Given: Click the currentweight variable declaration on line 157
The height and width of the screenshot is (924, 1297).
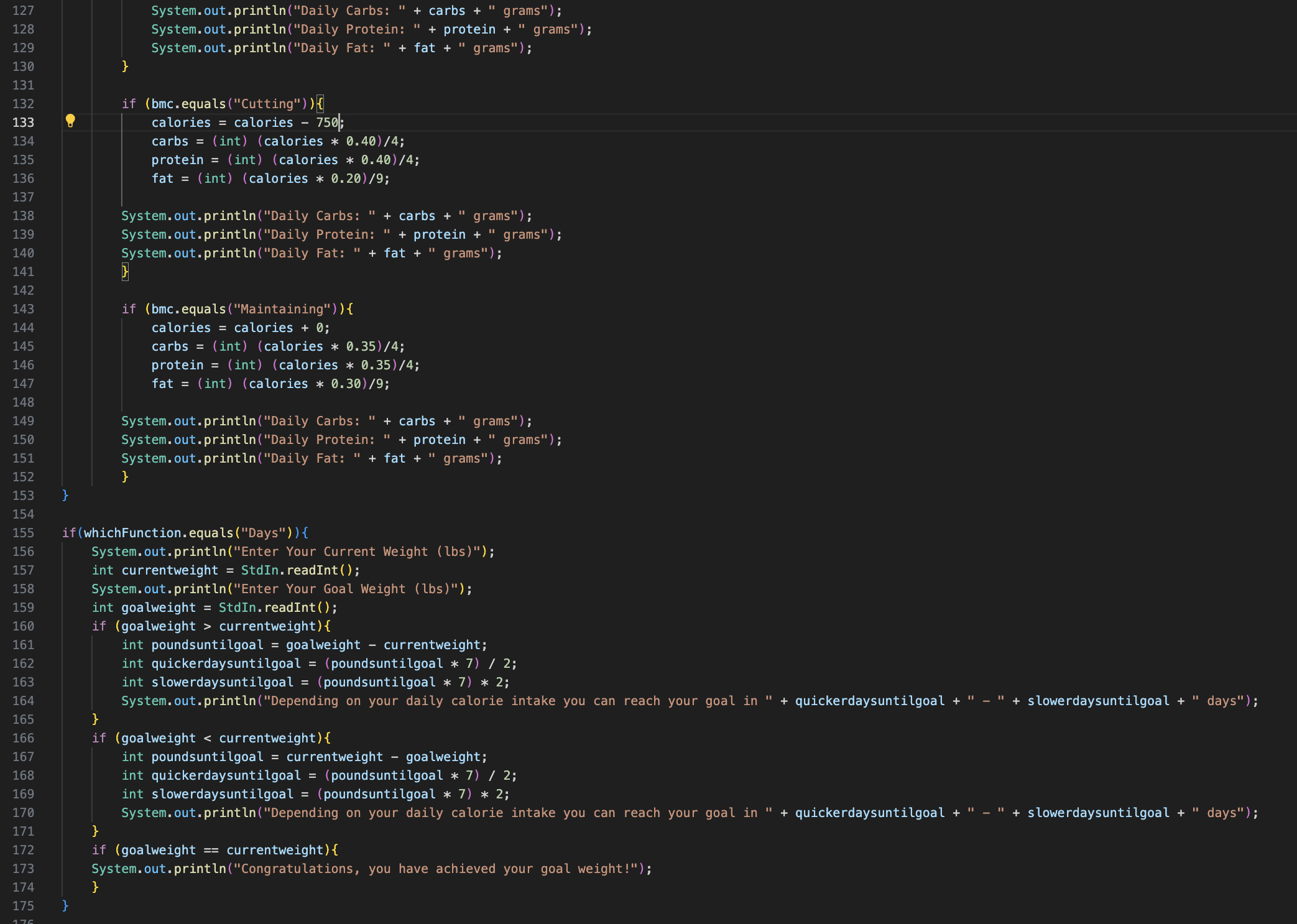Looking at the screenshot, I should tap(170, 570).
